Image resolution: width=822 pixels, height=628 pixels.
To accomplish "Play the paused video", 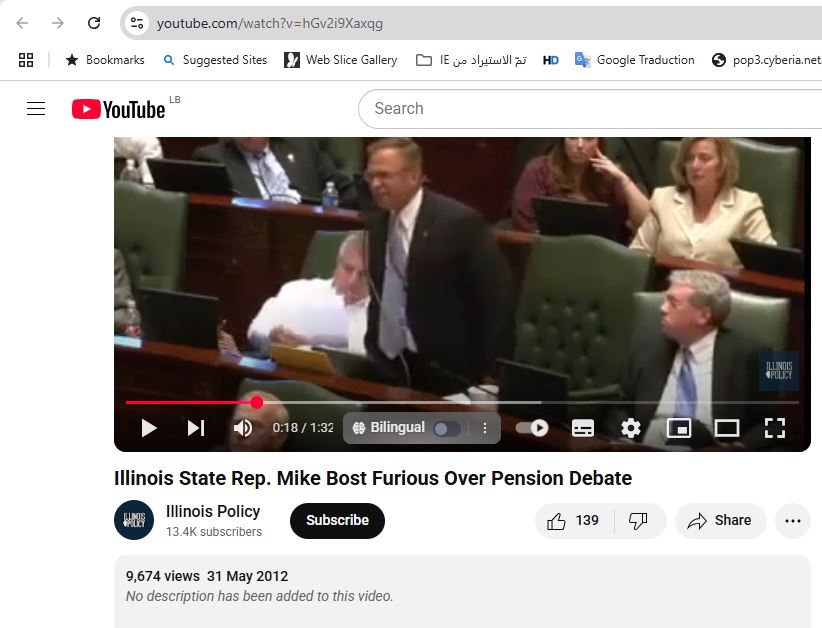I will [x=149, y=428].
